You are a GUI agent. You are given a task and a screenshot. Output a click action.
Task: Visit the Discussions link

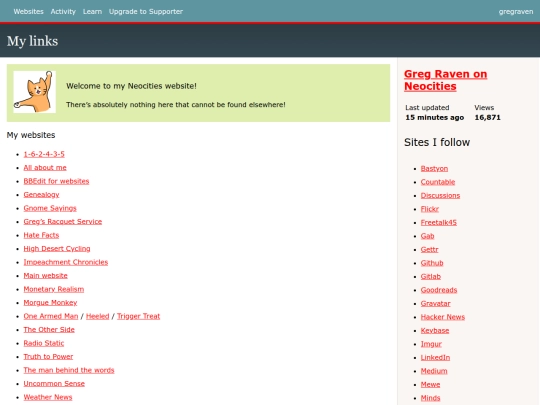440,195
